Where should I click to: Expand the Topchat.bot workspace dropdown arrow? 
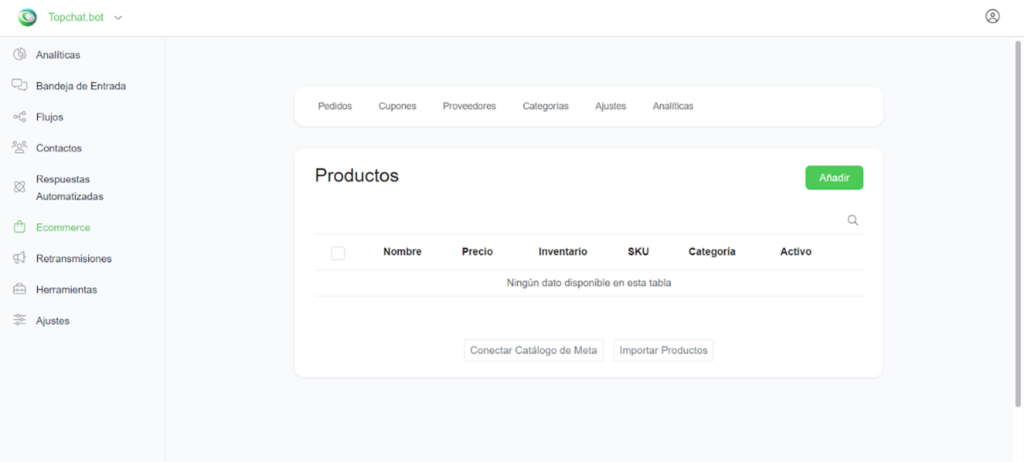click(x=119, y=18)
